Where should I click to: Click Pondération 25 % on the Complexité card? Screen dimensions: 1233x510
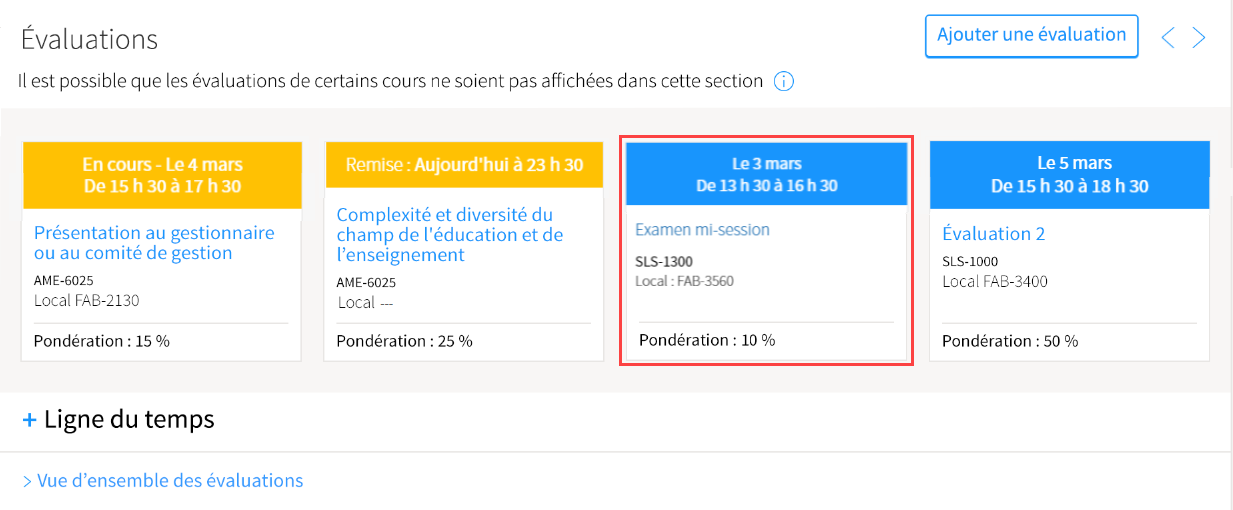(404, 341)
